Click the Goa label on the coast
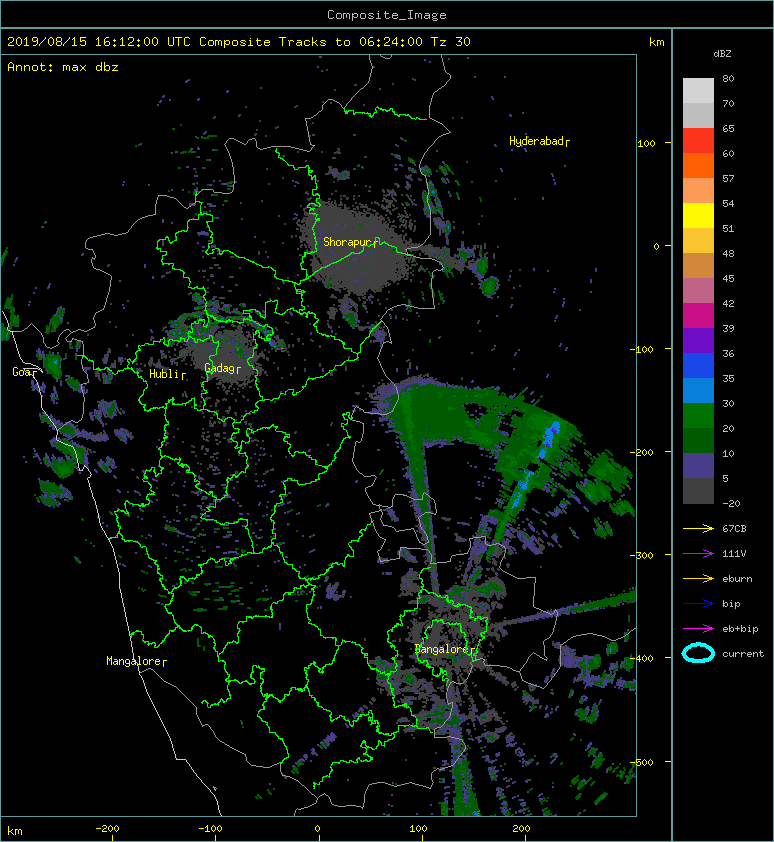 coord(25,372)
